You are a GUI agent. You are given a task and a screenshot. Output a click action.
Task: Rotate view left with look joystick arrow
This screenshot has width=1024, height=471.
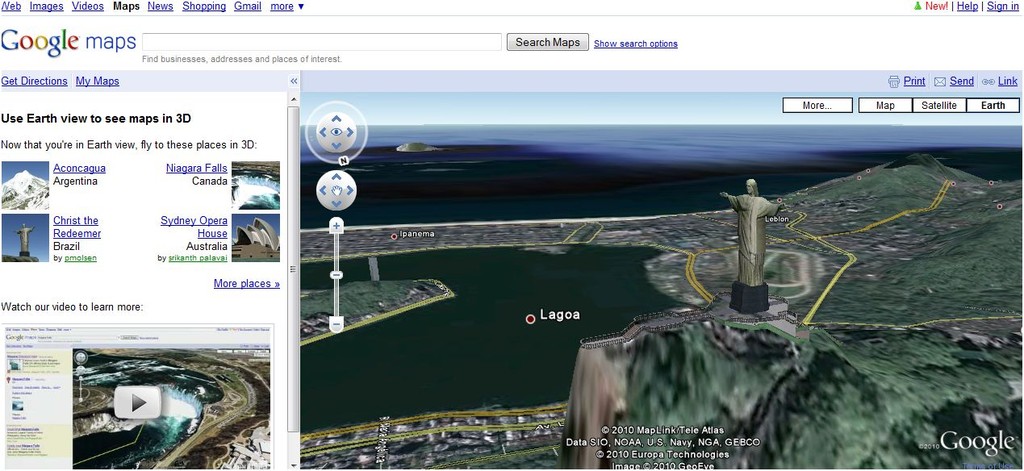coord(321,132)
